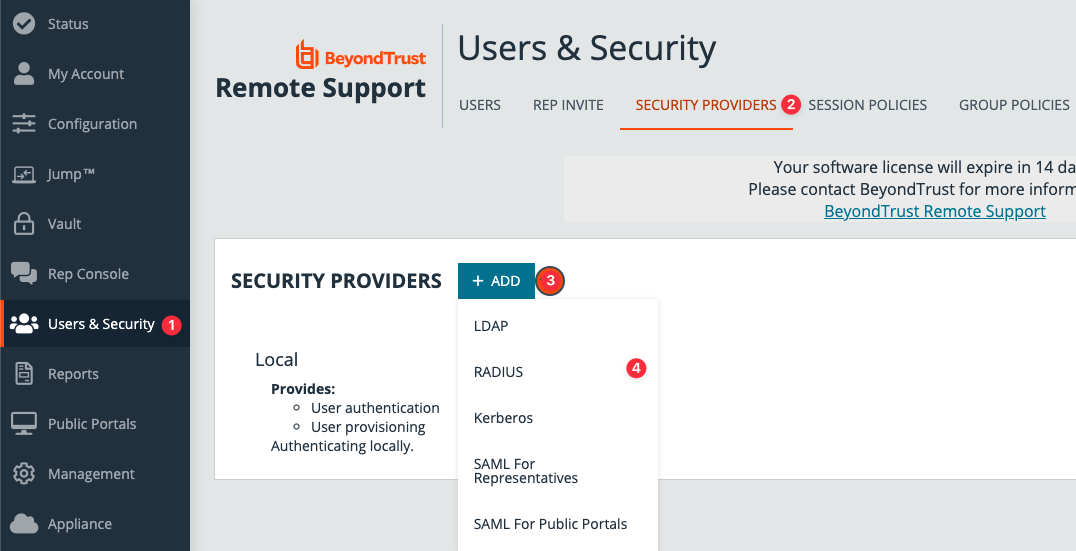Choose SAML For Representatives option
The height and width of the screenshot is (551, 1076).
(526, 471)
